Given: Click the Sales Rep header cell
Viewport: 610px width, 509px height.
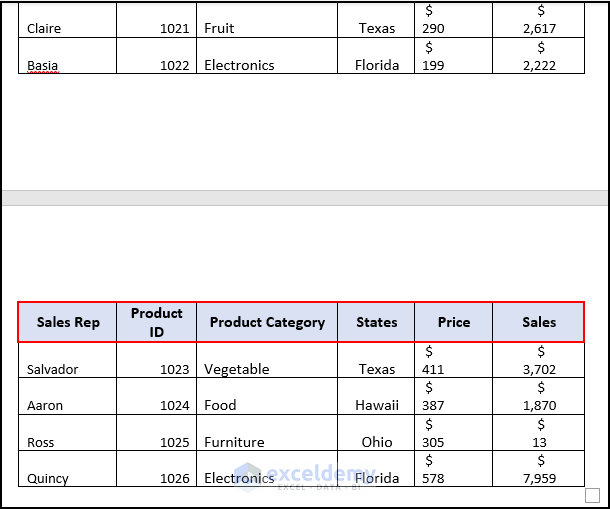Looking at the screenshot, I should (x=68, y=322).
